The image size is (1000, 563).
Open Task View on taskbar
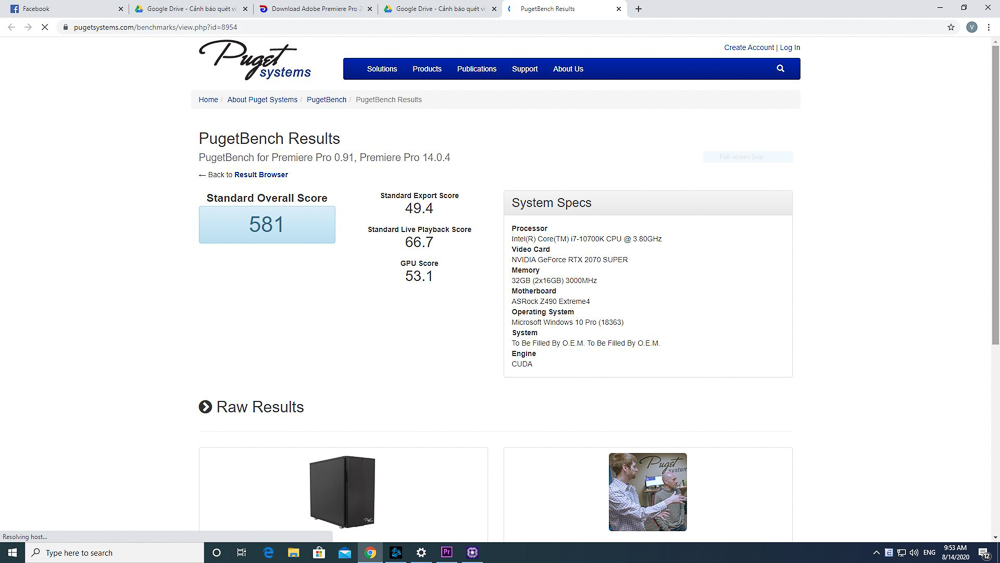click(241, 552)
